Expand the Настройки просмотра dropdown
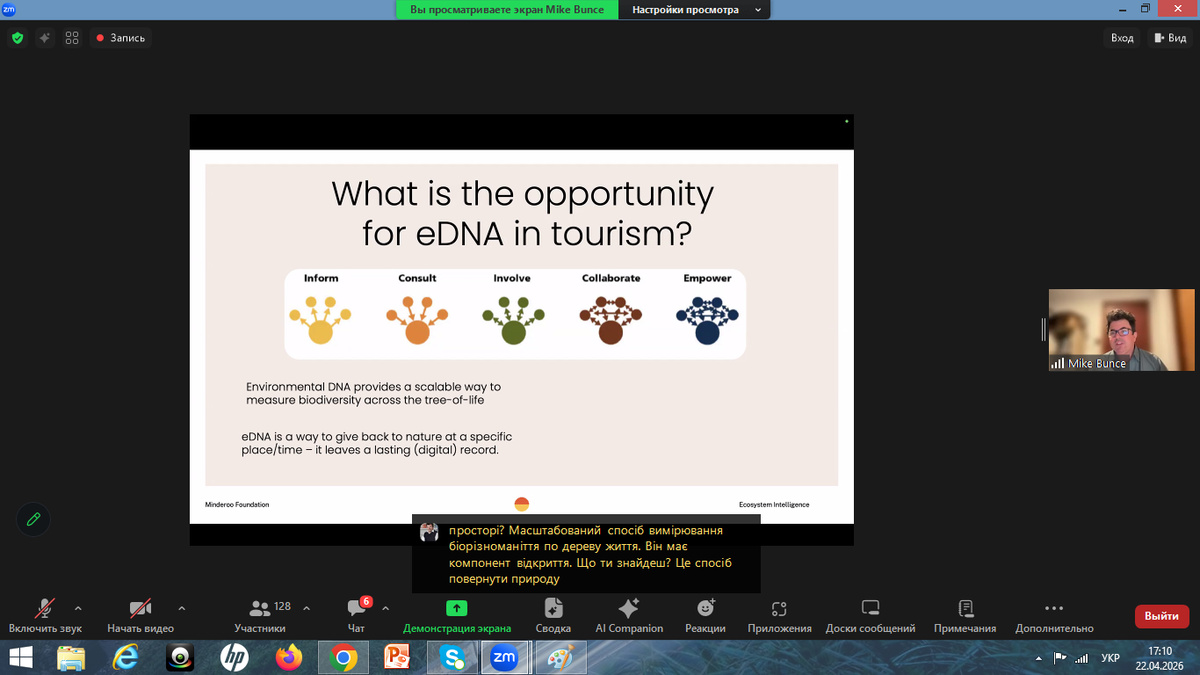 click(x=694, y=10)
